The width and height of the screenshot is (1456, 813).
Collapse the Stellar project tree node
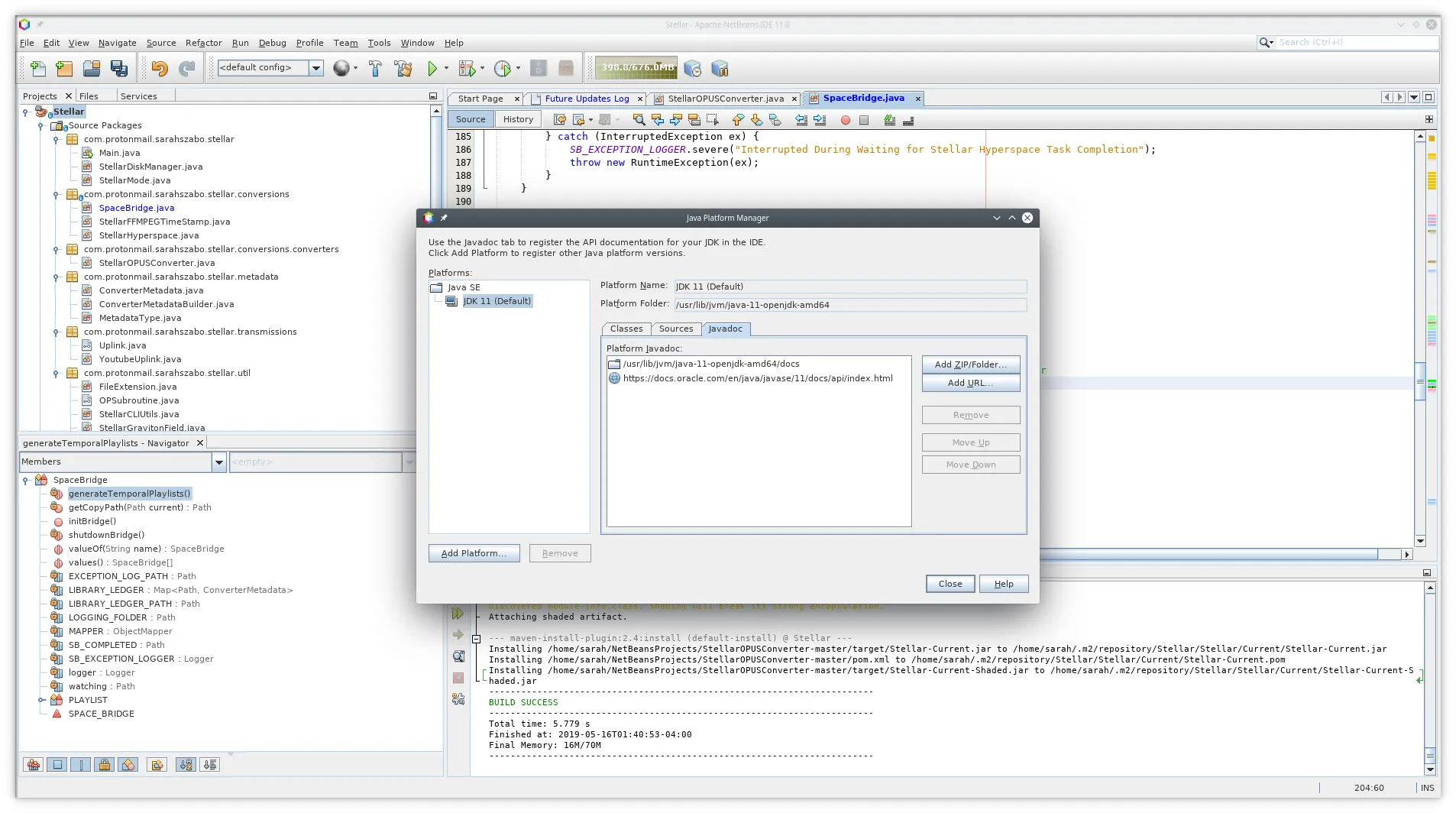pos(25,112)
